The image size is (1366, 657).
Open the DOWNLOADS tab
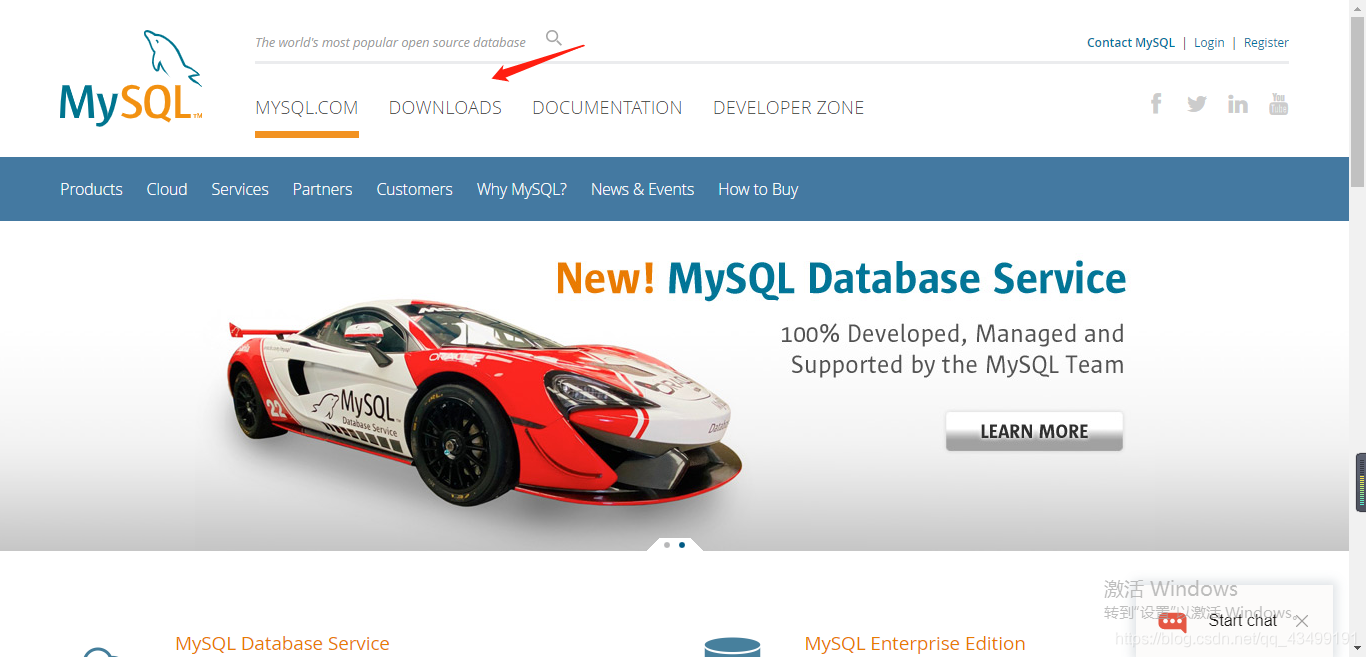point(445,108)
